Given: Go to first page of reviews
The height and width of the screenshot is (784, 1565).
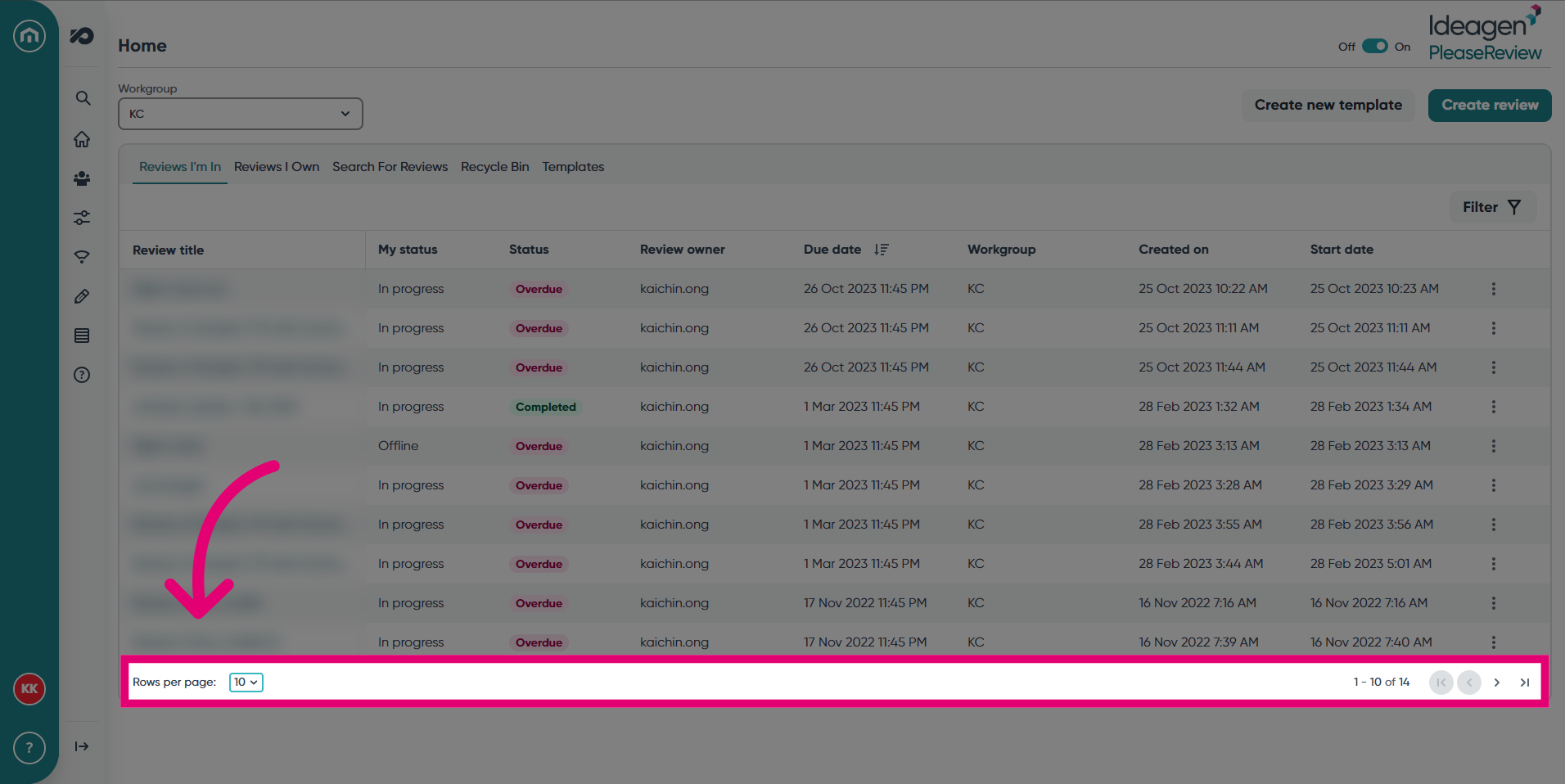Looking at the screenshot, I should [1441, 683].
